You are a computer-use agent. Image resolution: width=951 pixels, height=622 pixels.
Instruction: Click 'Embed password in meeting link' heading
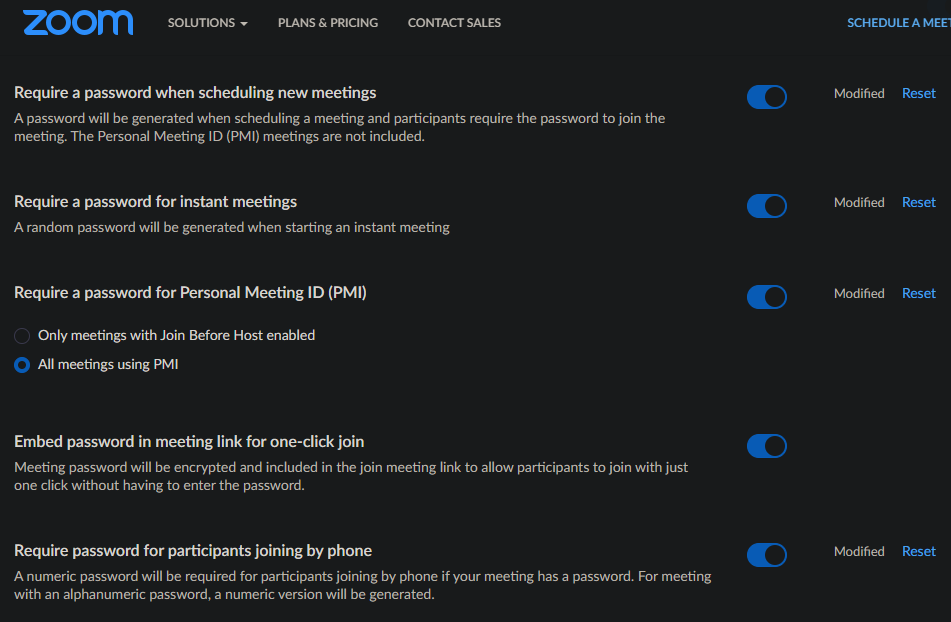189,442
